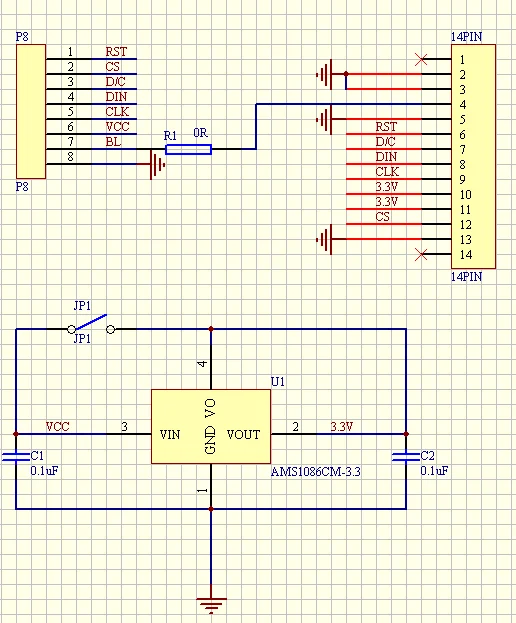Select capacitor C2 0.1uF symbol
Screen dimensions: 516x623
pos(406,457)
